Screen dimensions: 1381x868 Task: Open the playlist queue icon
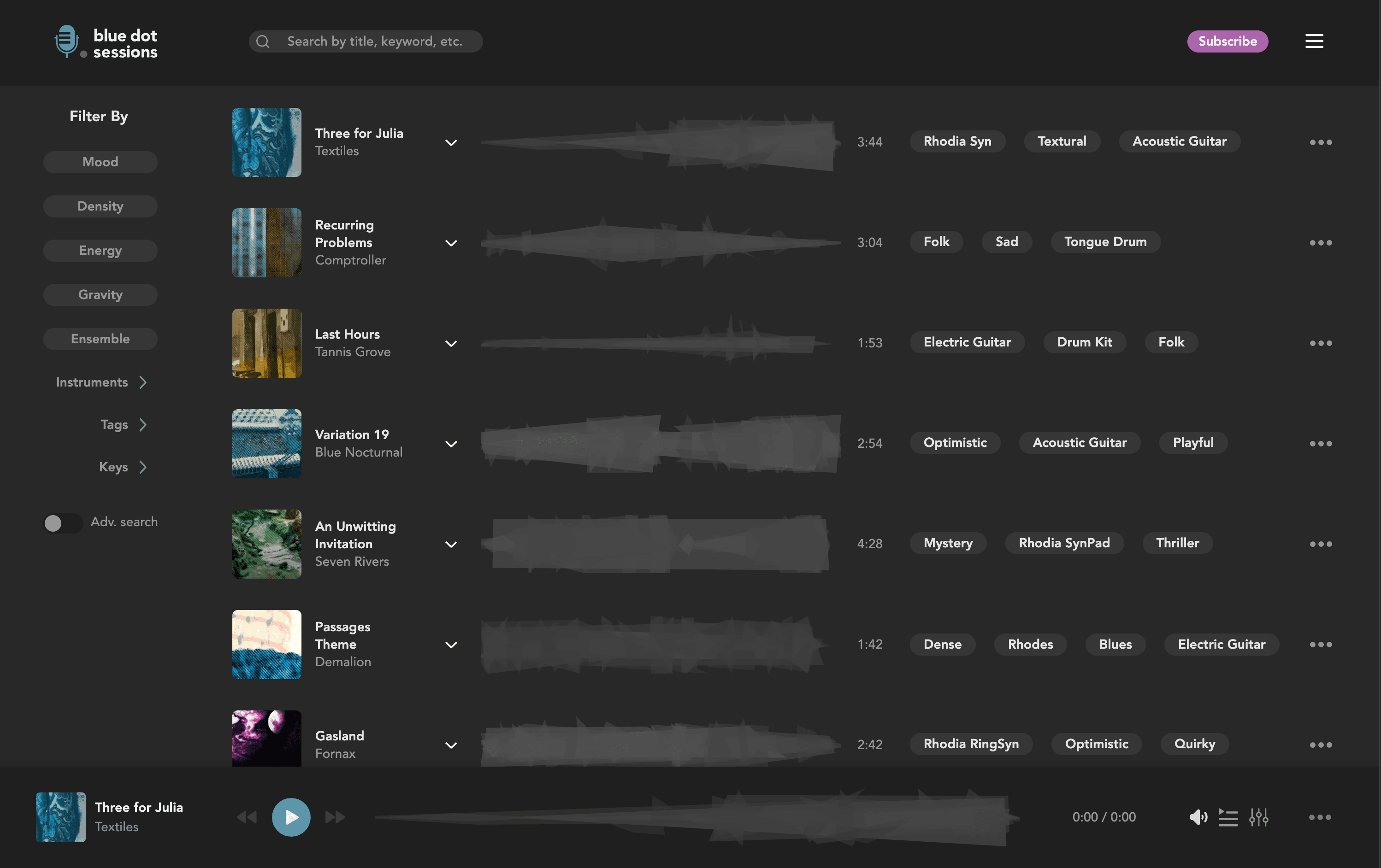pyautogui.click(x=1228, y=817)
